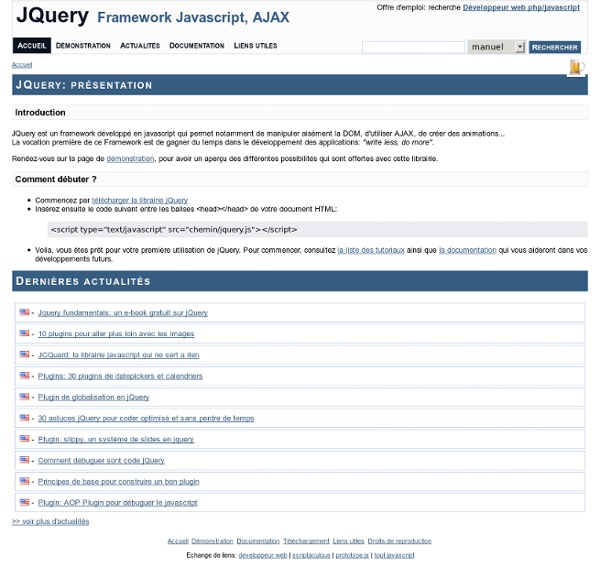Click the footer Documentation link
Image resolution: width=600 pixels, height=565 pixels.
point(258,541)
